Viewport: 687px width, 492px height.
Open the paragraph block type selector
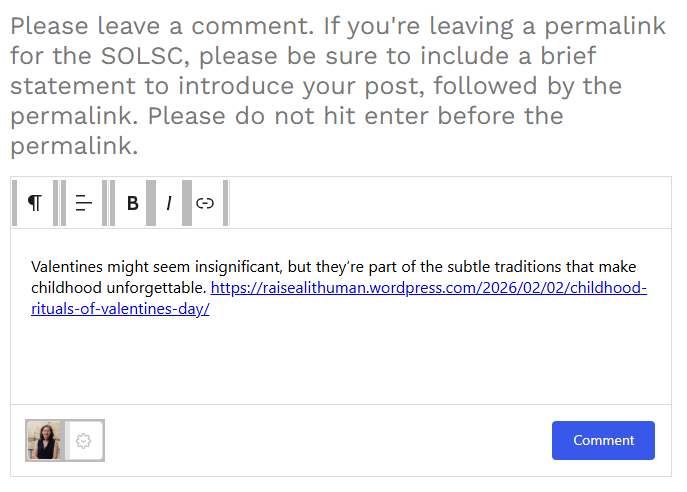(x=34, y=203)
